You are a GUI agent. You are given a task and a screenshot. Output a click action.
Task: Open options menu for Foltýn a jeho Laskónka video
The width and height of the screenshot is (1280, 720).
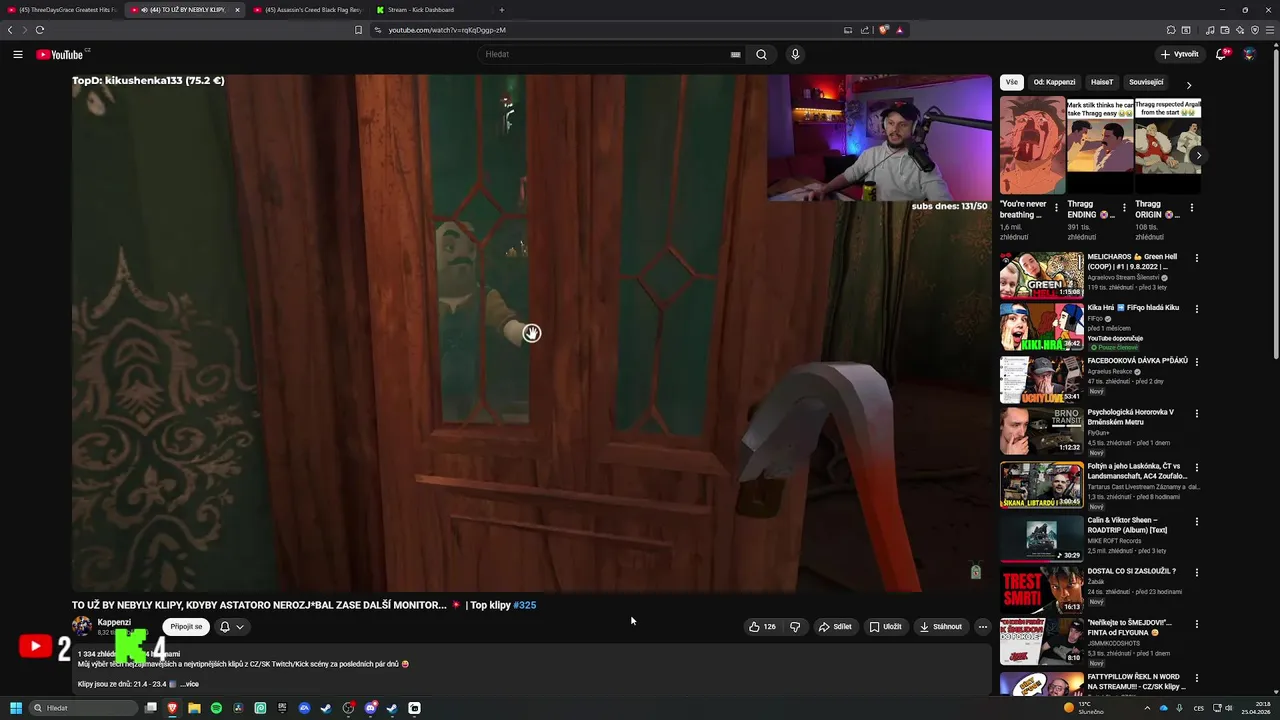[x=1196, y=467]
